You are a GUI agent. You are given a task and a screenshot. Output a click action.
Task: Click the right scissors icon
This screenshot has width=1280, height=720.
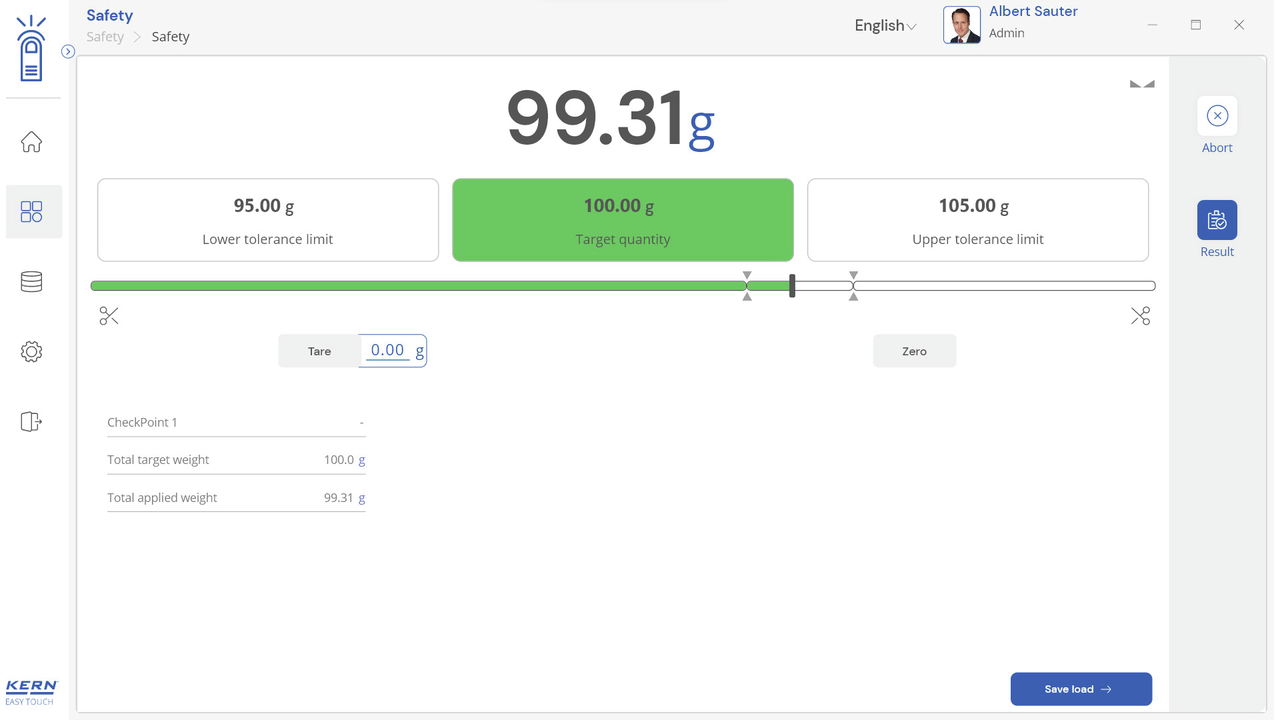[1140, 316]
